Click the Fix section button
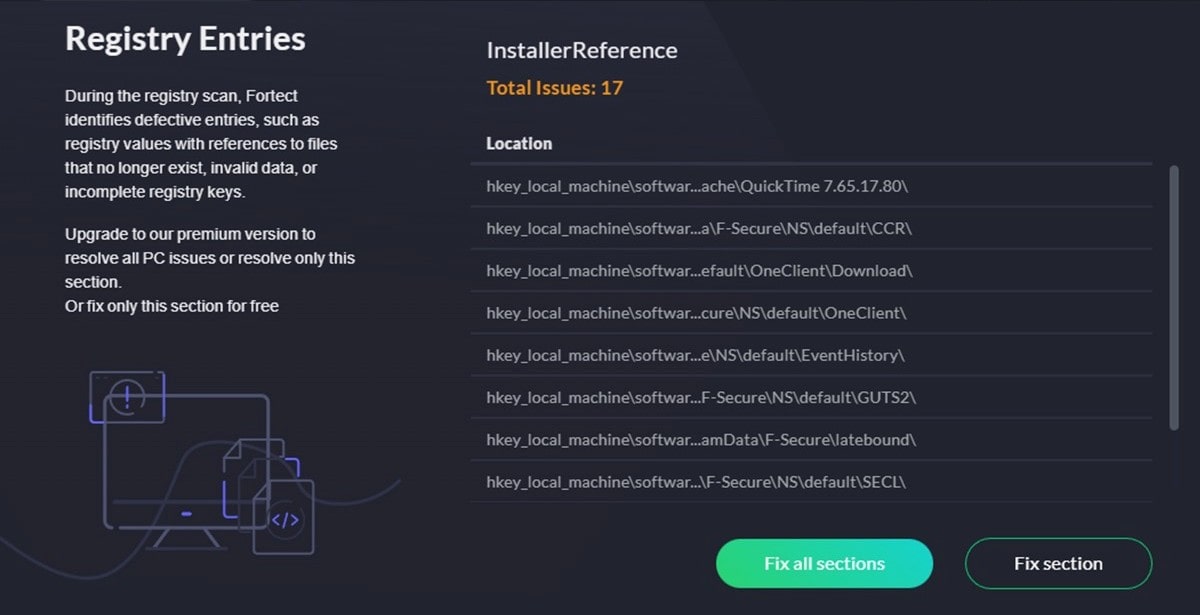 click(x=1058, y=563)
